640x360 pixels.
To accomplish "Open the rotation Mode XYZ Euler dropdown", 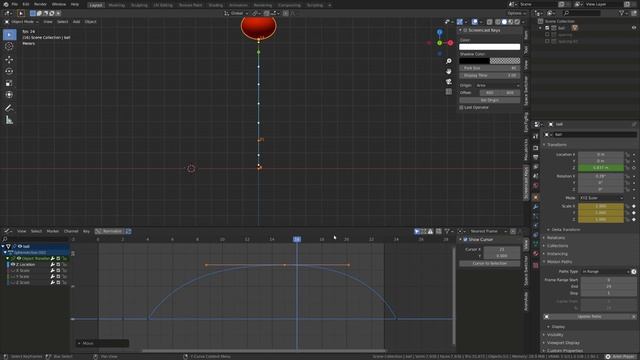I will [x=601, y=198].
